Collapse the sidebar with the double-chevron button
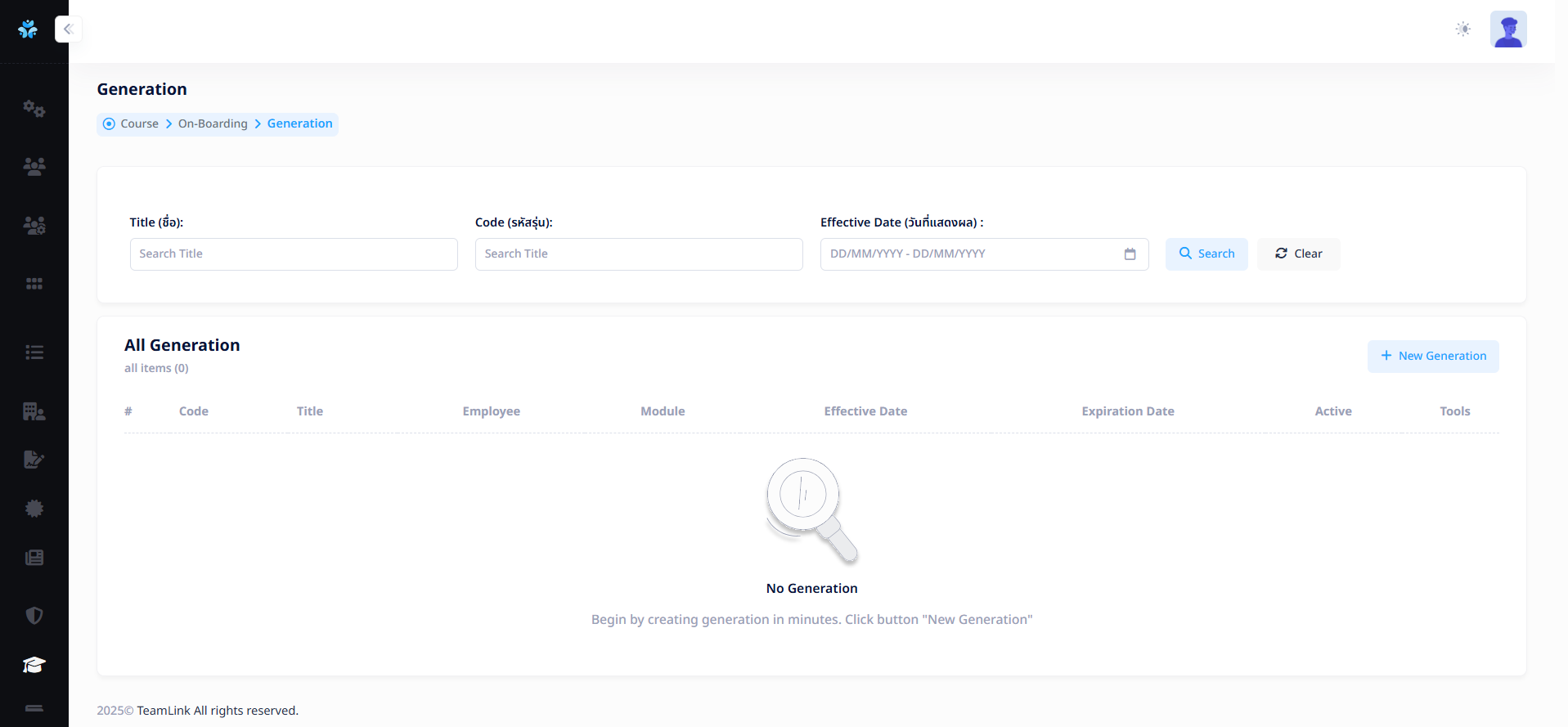This screenshot has height=727, width=1568. tap(68, 29)
